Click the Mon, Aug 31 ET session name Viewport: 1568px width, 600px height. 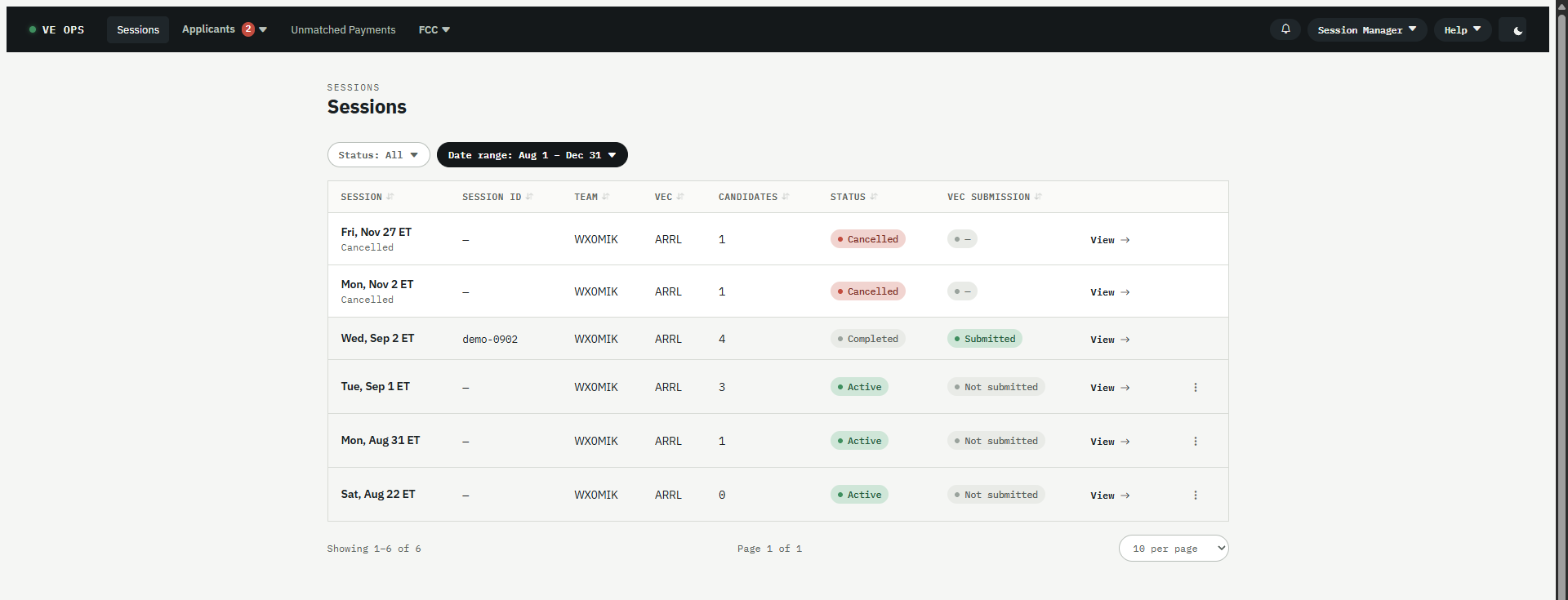(x=380, y=440)
